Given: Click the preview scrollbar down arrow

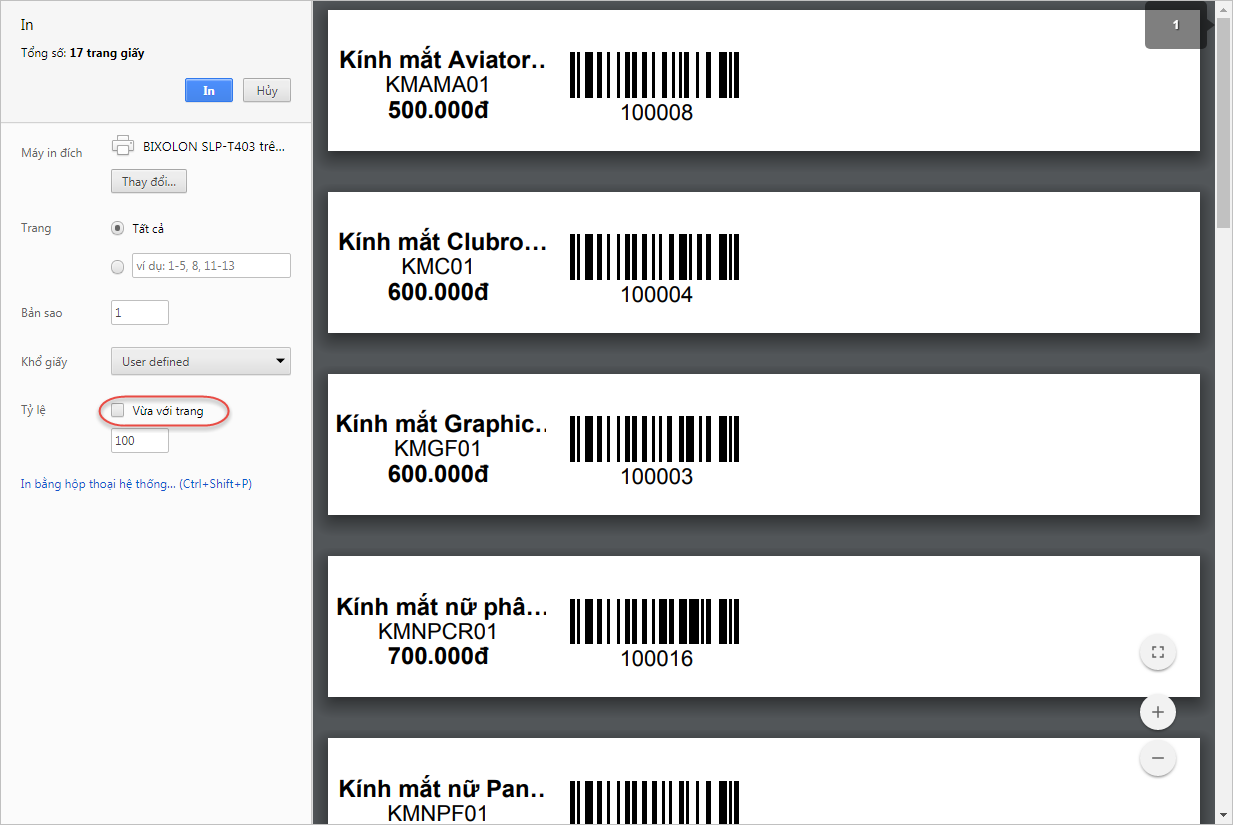Looking at the screenshot, I should click(1224, 815).
